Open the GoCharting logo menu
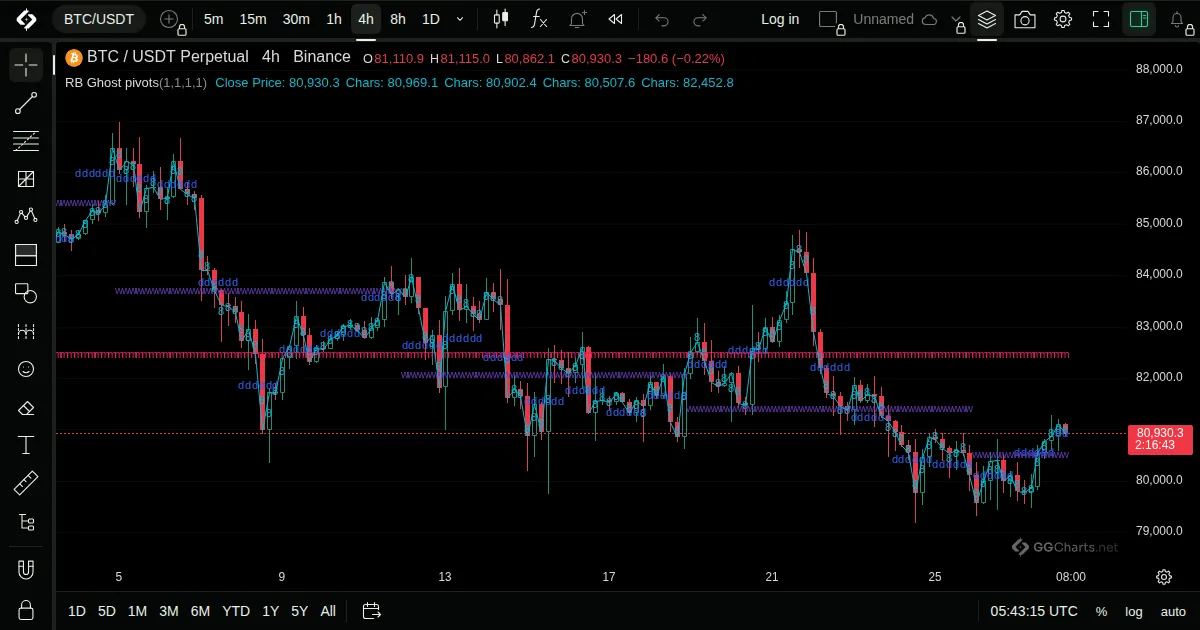The image size is (1200, 630). pos(26,19)
